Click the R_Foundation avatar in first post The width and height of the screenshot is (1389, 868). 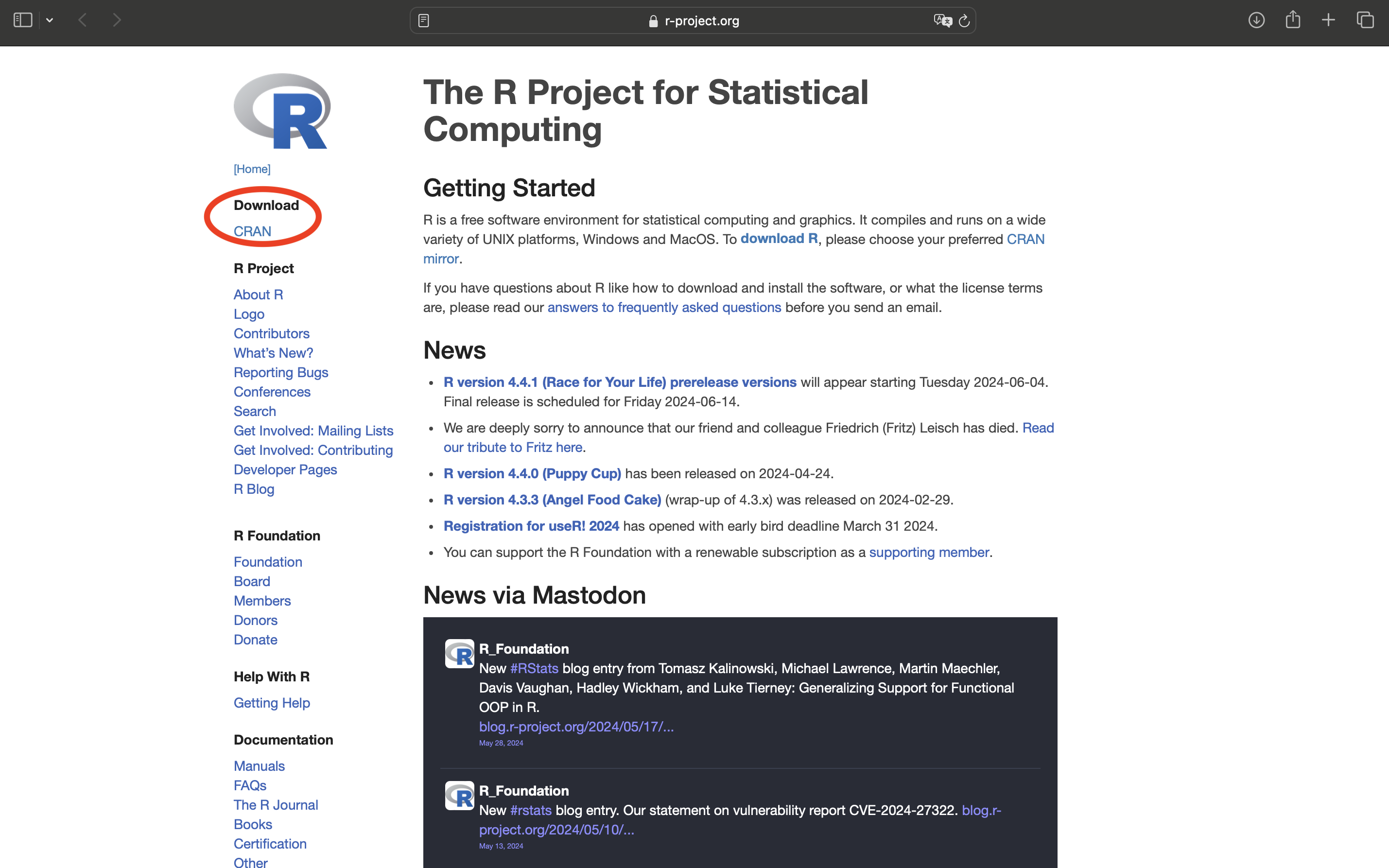[x=459, y=654]
